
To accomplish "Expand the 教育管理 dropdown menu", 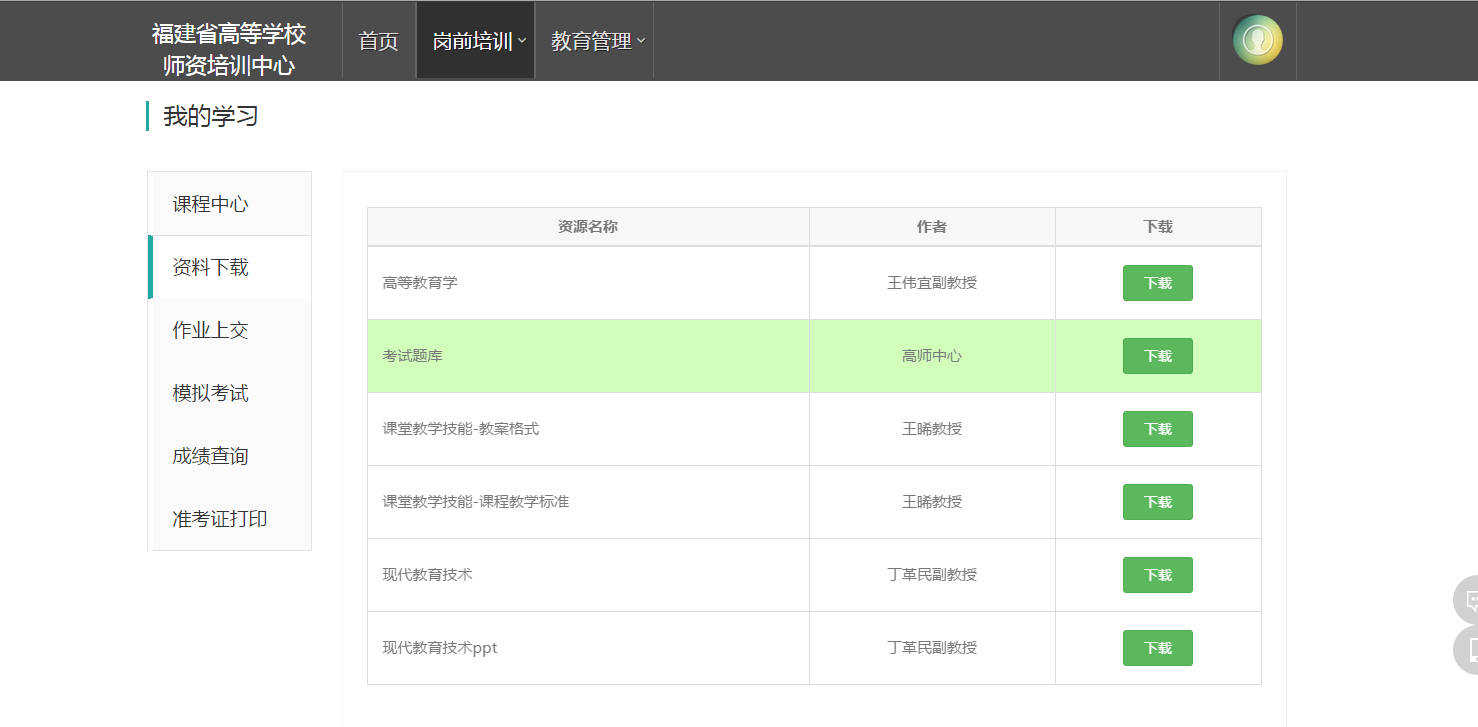I will pyautogui.click(x=596, y=41).
